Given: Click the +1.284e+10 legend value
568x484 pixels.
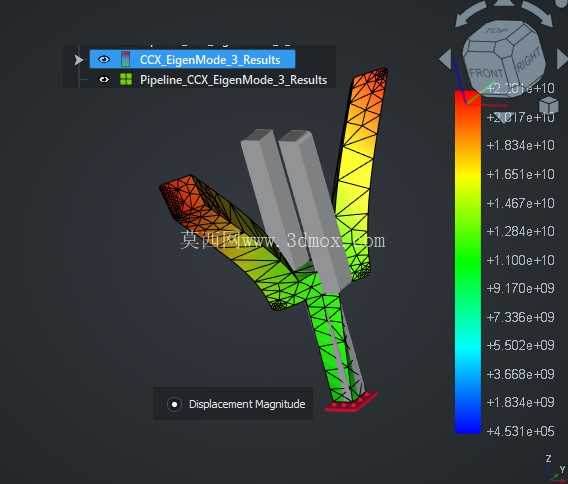Looking at the screenshot, I should coord(521,231).
